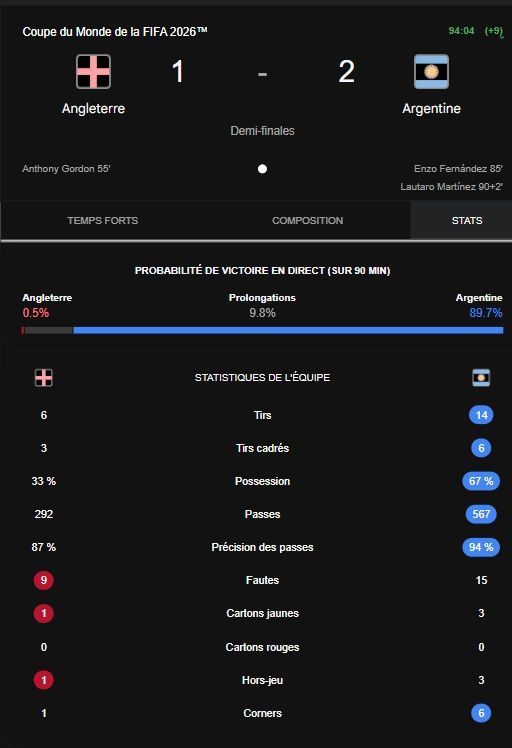The image size is (512, 748).
Task: Click Anthony Gordon 55' goal entry
Action: 66,168
